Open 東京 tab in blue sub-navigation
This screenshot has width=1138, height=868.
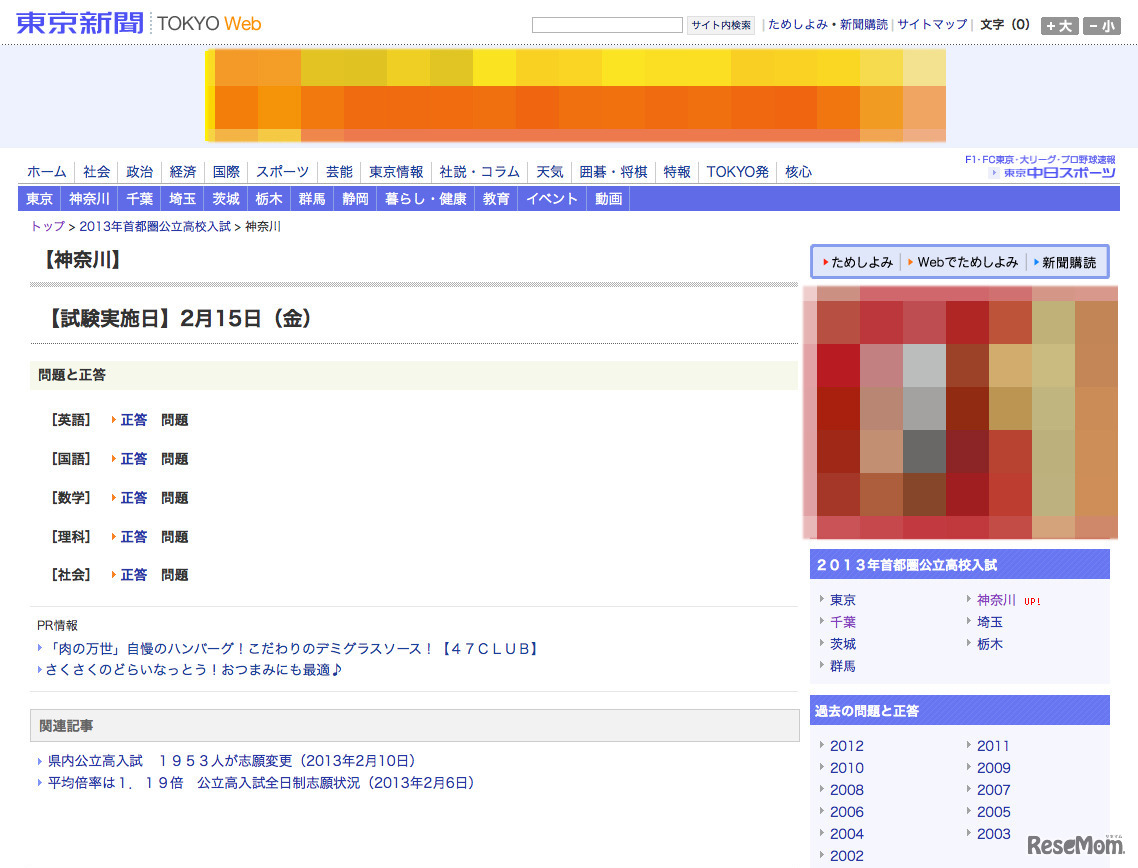(39, 199)
